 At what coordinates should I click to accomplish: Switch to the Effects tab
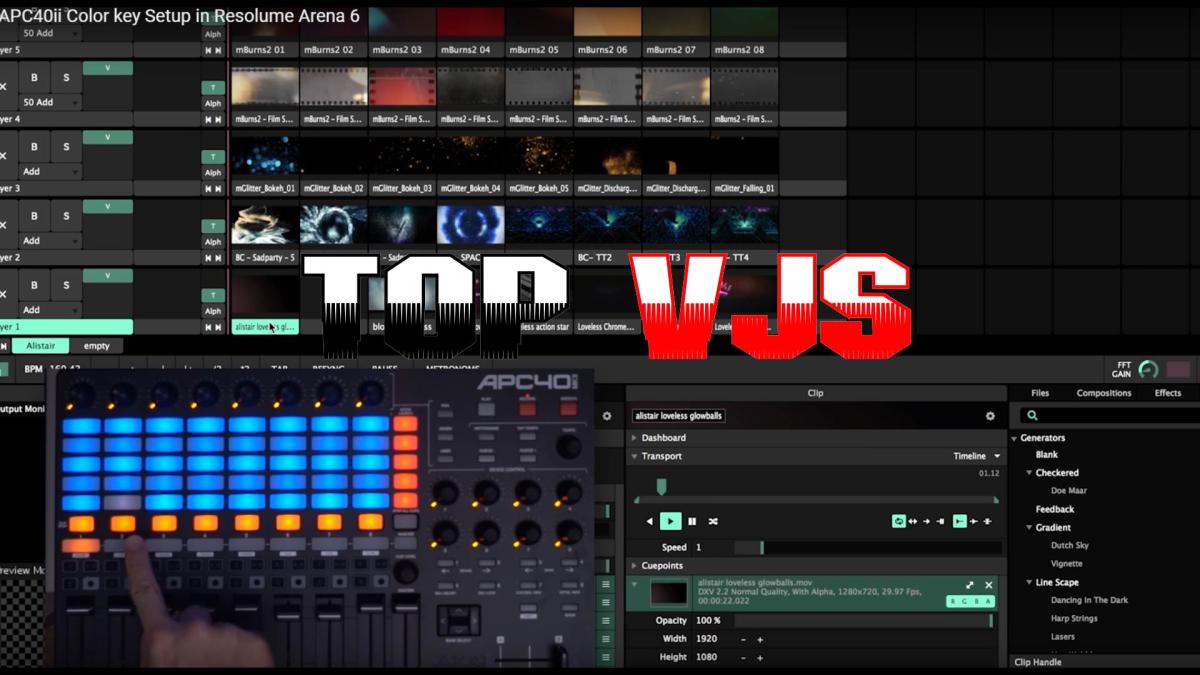point(1167,393)
